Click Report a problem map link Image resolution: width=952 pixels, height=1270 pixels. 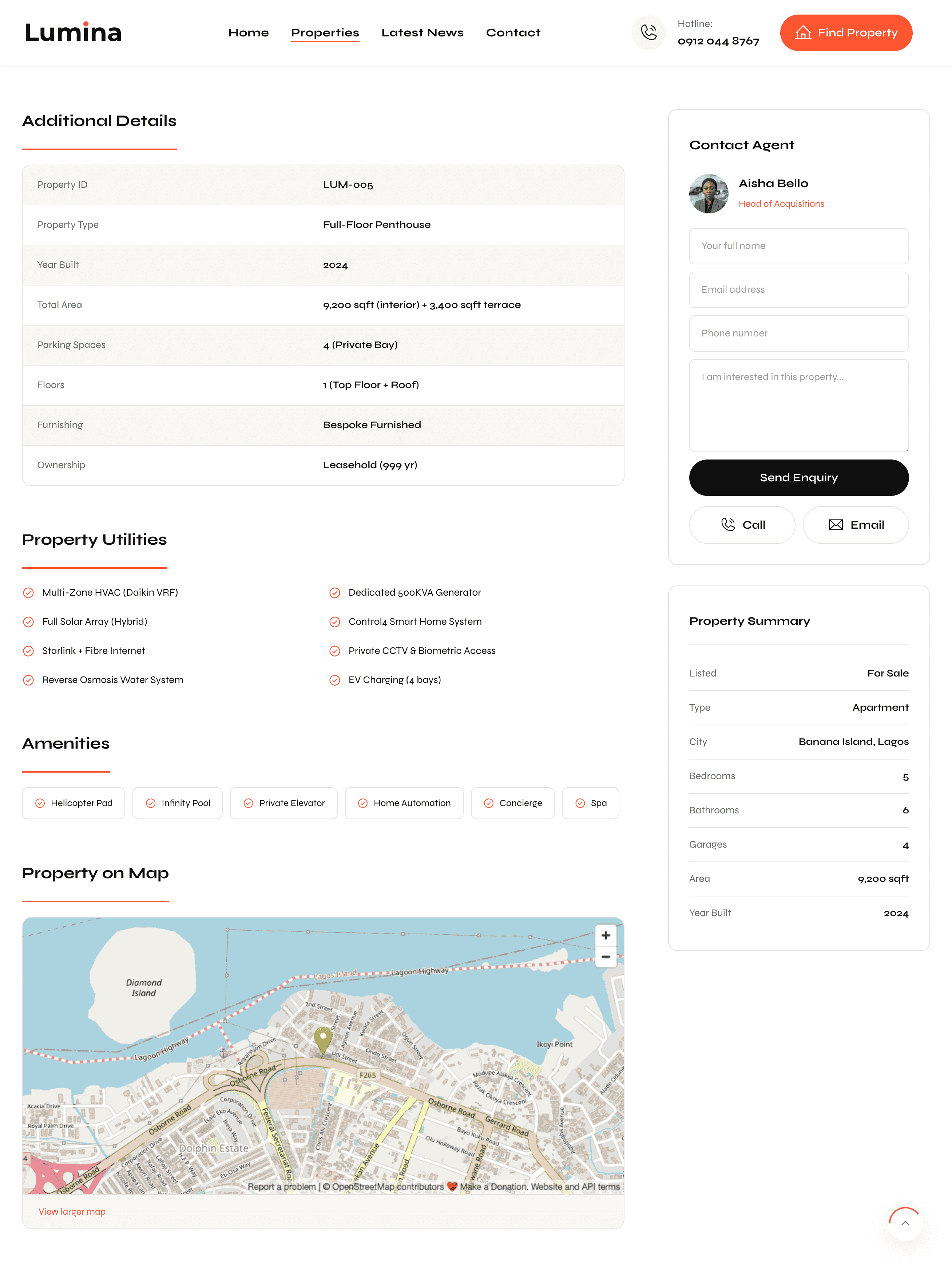(x=282, y=1187)
